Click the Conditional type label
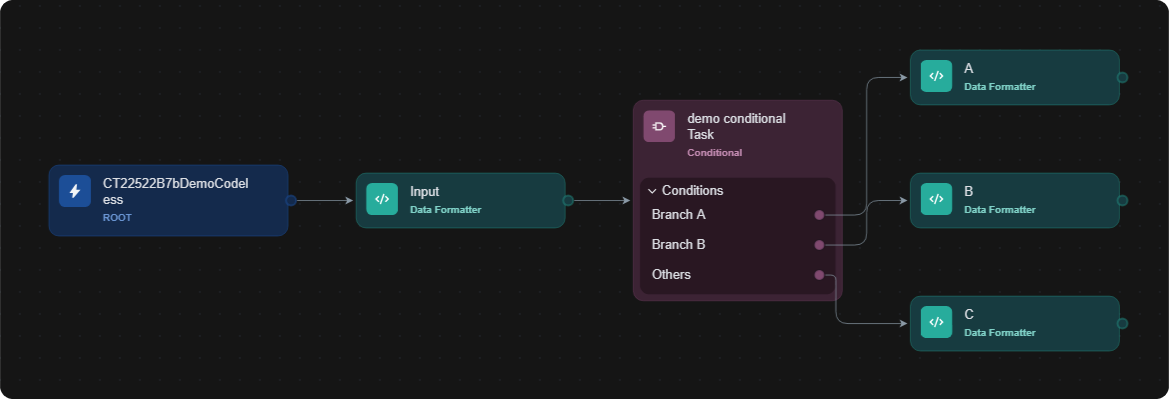Screen dimensions: 1169x399 coord(714,153)
